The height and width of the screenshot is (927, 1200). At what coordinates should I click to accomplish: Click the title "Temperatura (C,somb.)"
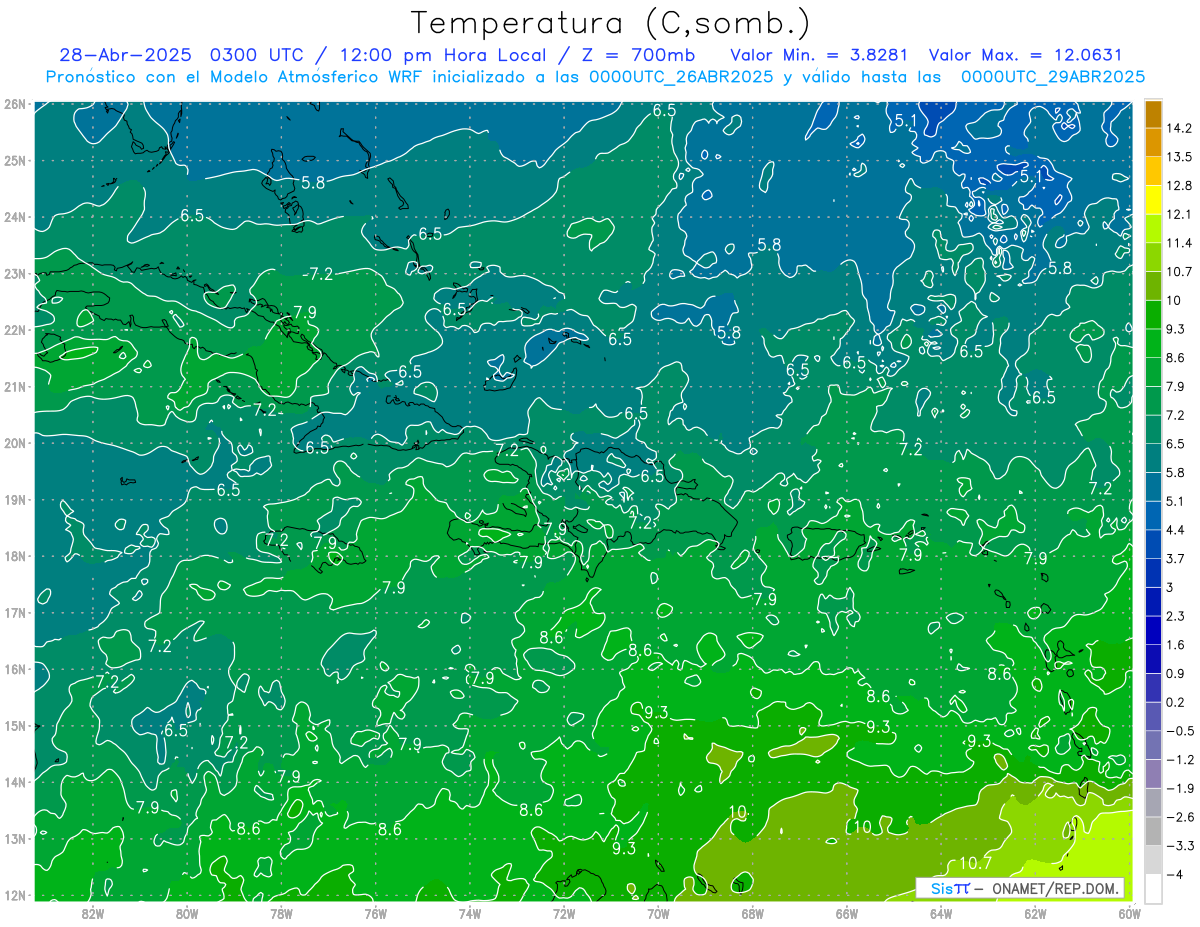[611, 23]
